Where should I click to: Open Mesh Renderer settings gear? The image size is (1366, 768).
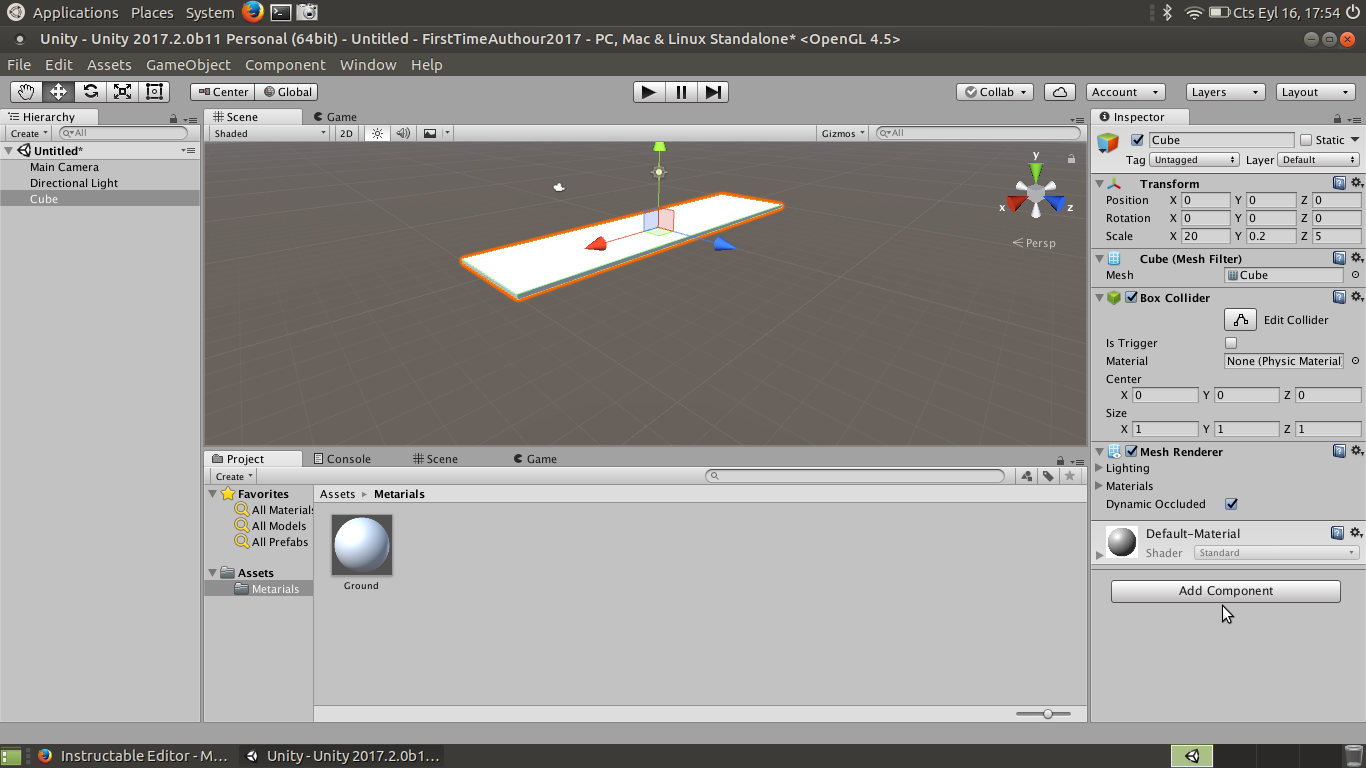[1357, 451]
